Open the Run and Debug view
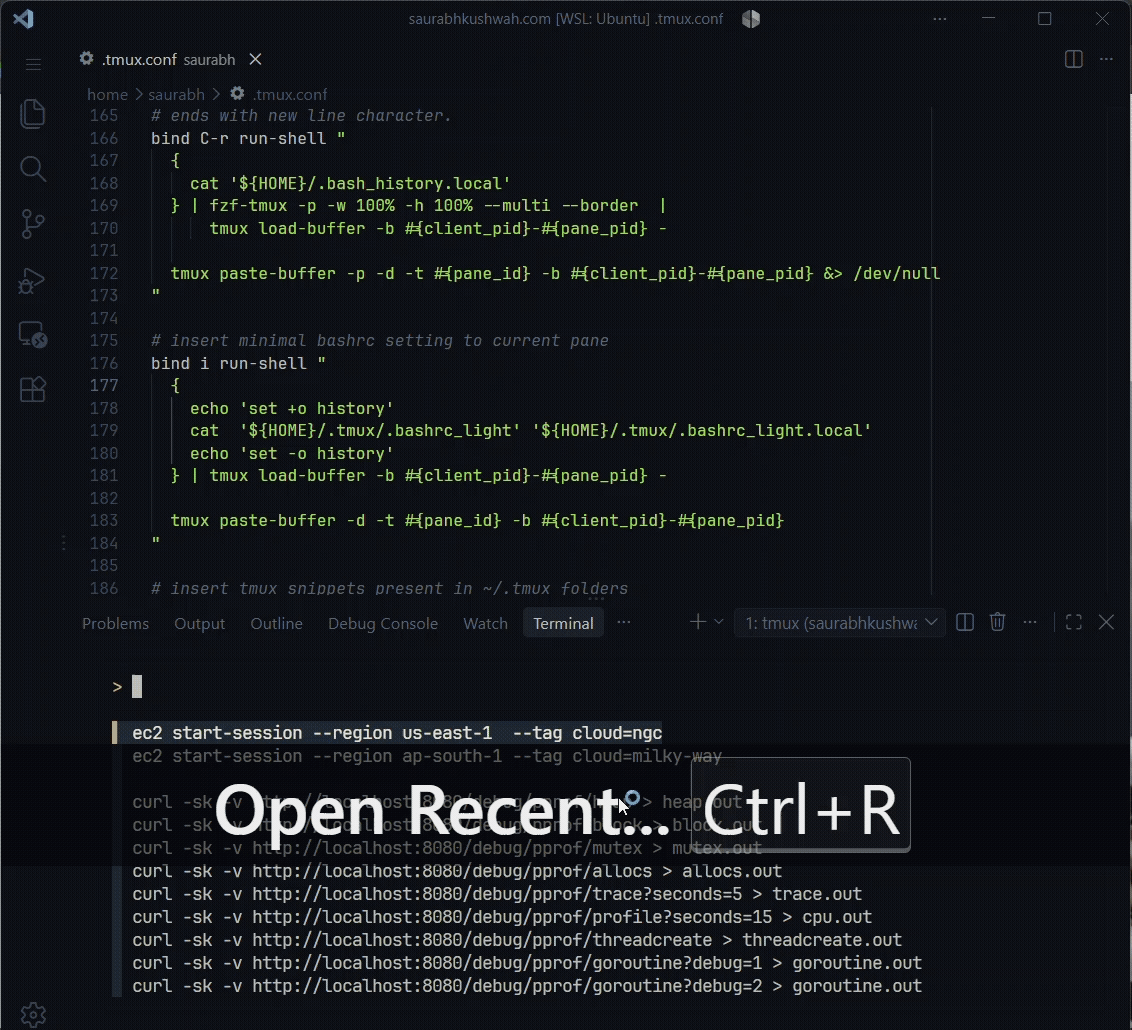 32,280
